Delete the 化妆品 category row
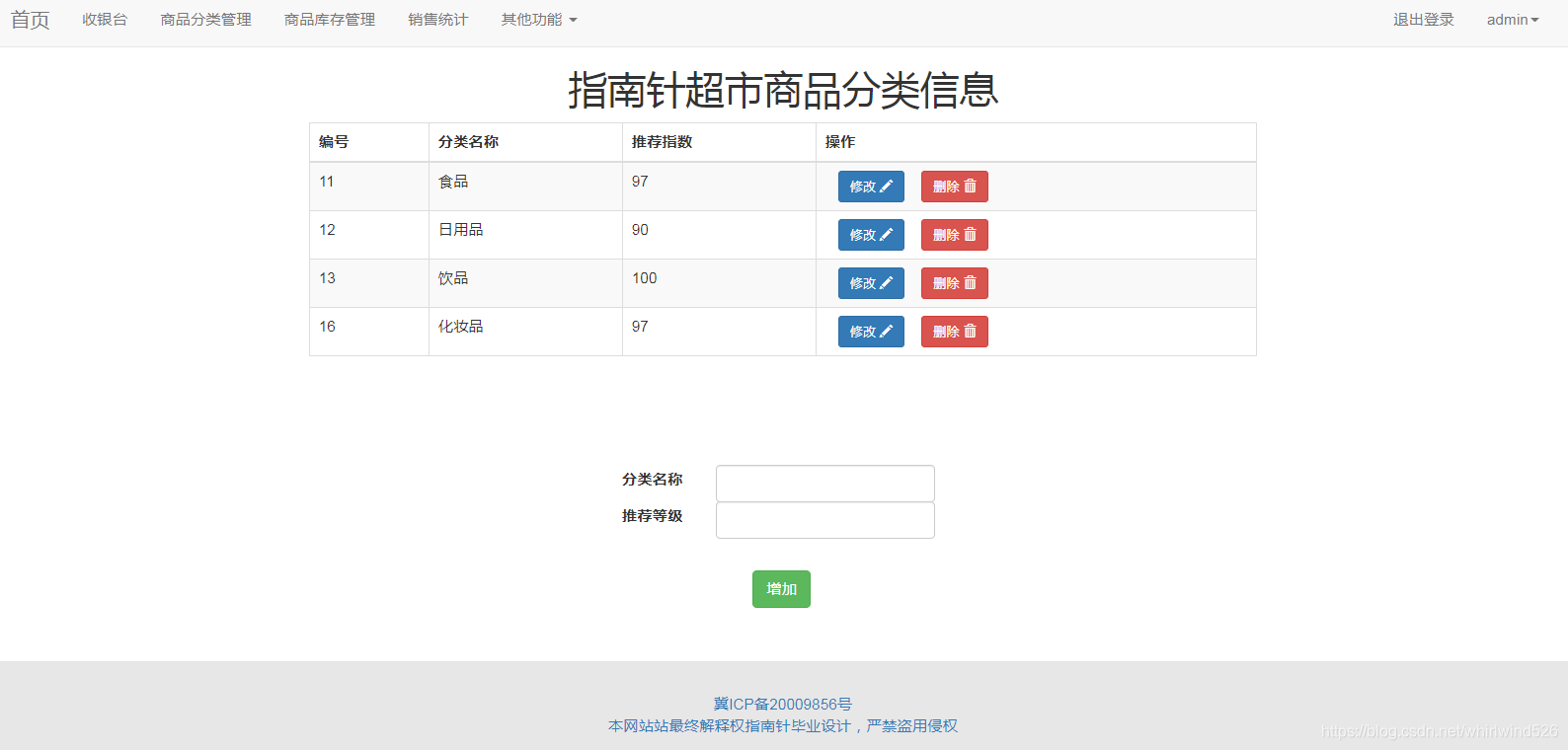The height and width of the screenshot is (750, 1568). (954, 332)
